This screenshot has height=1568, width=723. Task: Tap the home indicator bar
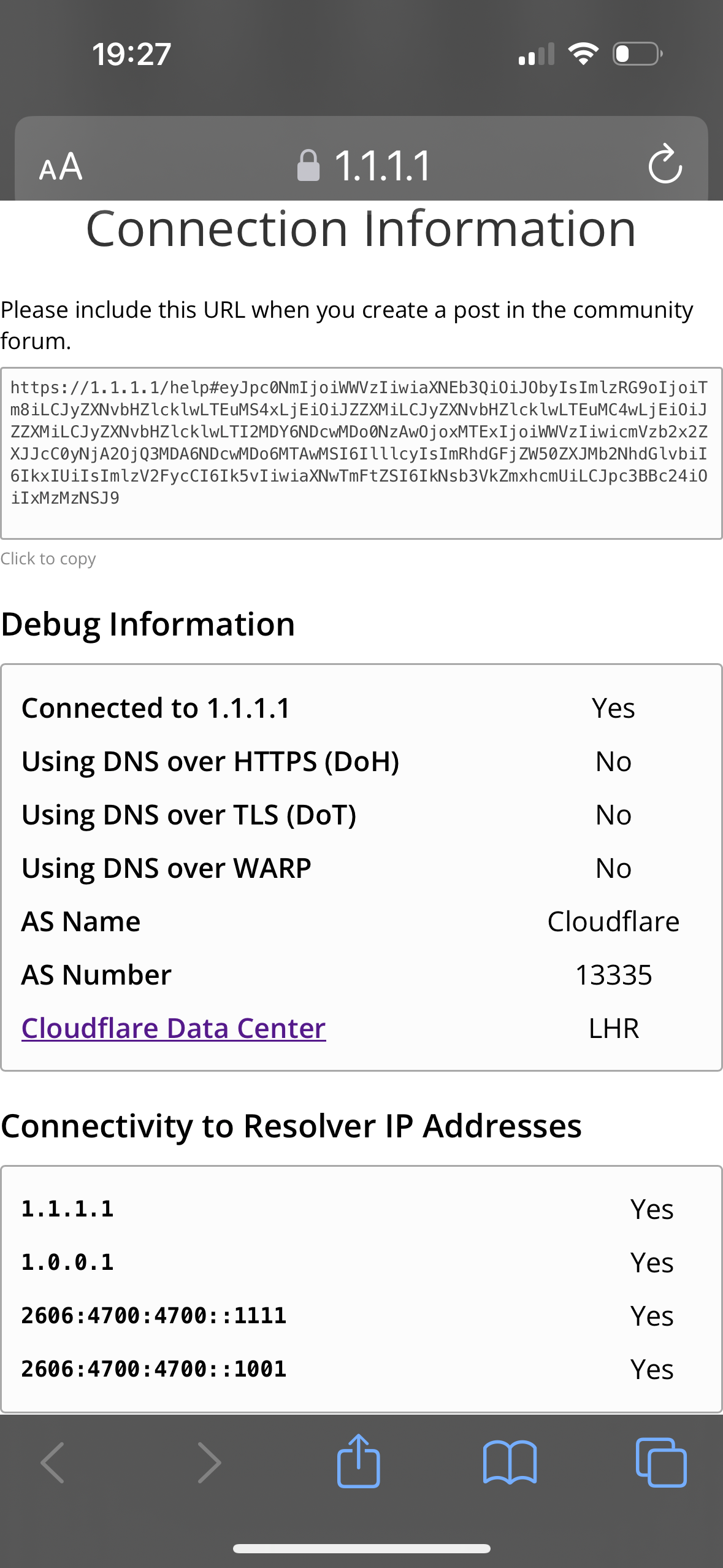361,1548
